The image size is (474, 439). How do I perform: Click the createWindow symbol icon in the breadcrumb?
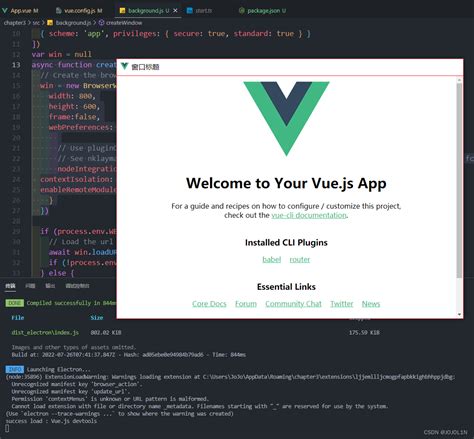pyautogui.click(x=101, y=23)
